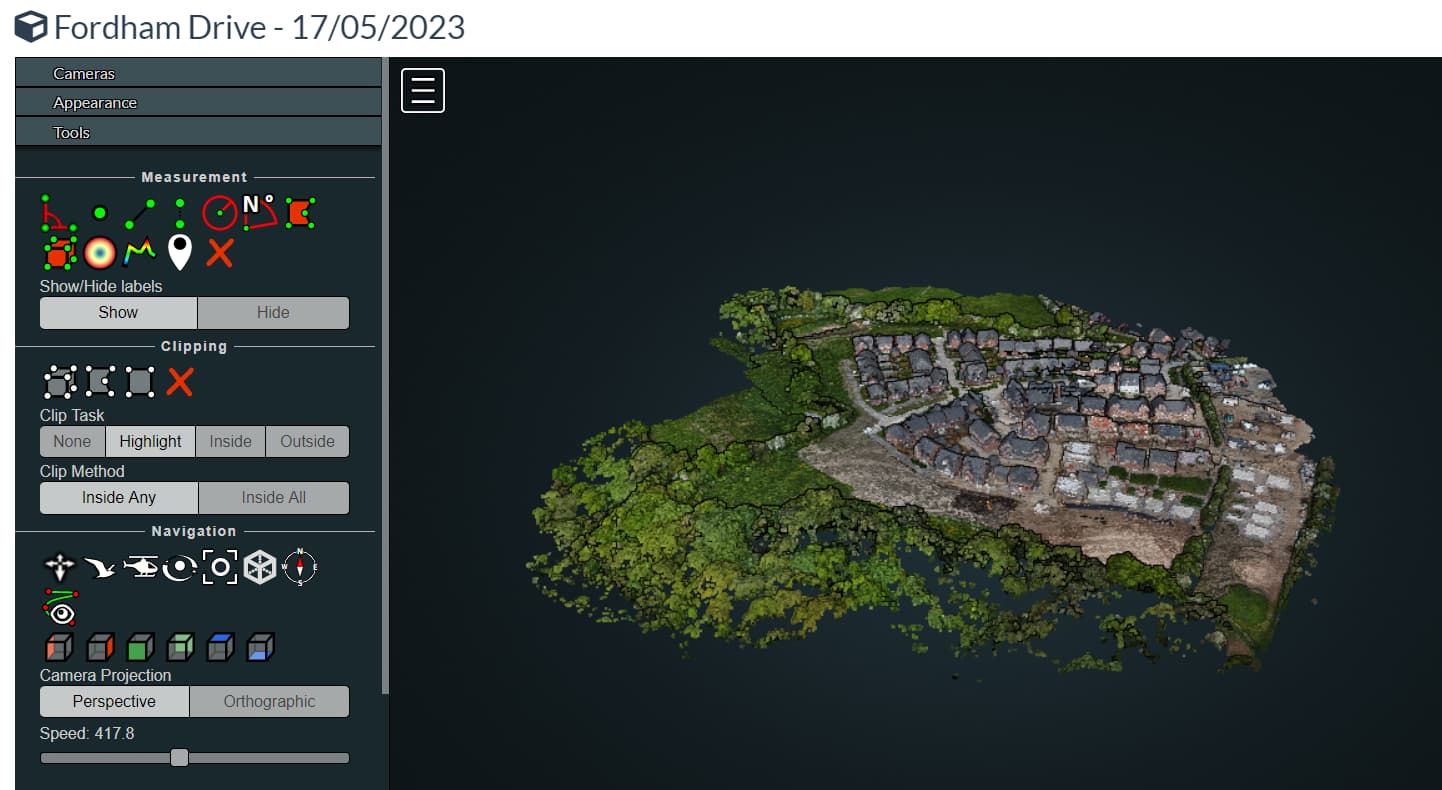Start a volume box measurement
The image size is (1442, 790).
[59, 252]
